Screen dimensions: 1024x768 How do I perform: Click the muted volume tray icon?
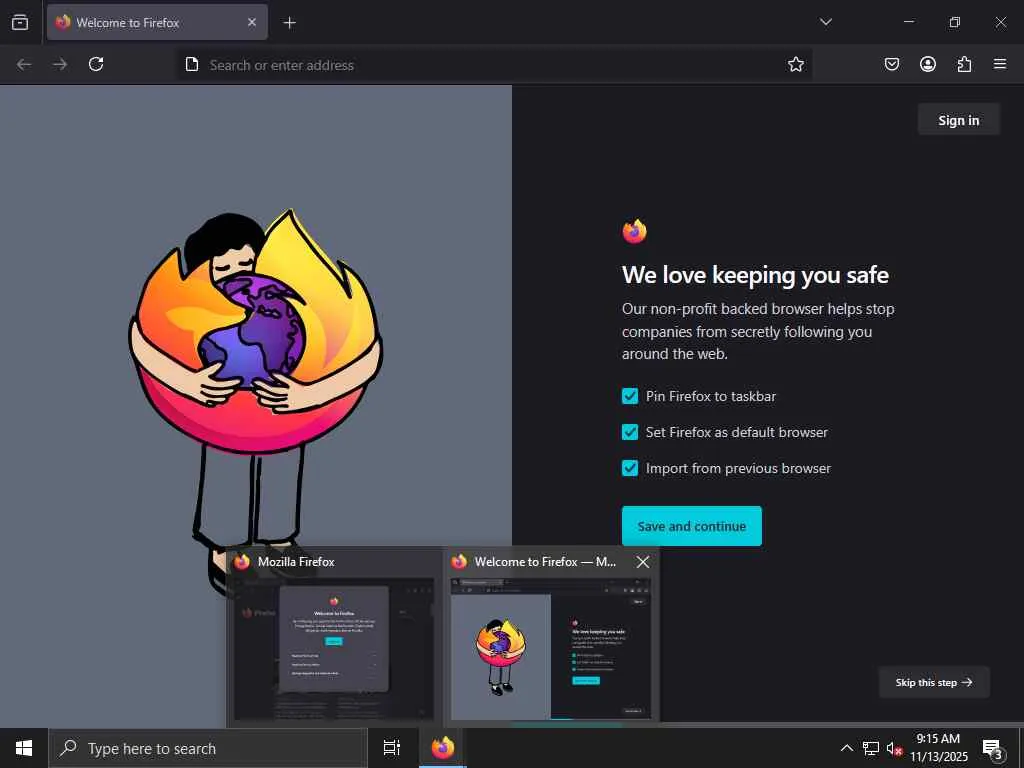[x=894, y=748]
